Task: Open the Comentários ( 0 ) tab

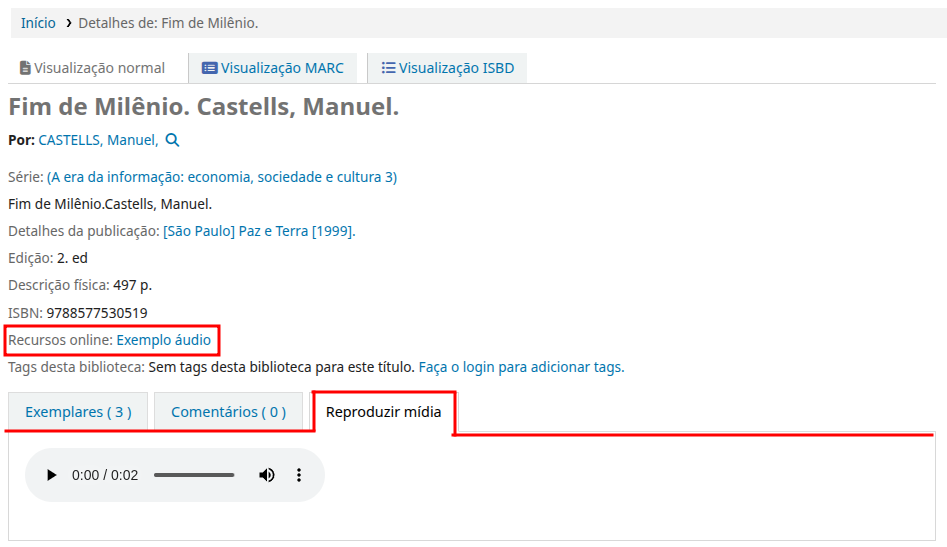Action: [x=228, y=412]
